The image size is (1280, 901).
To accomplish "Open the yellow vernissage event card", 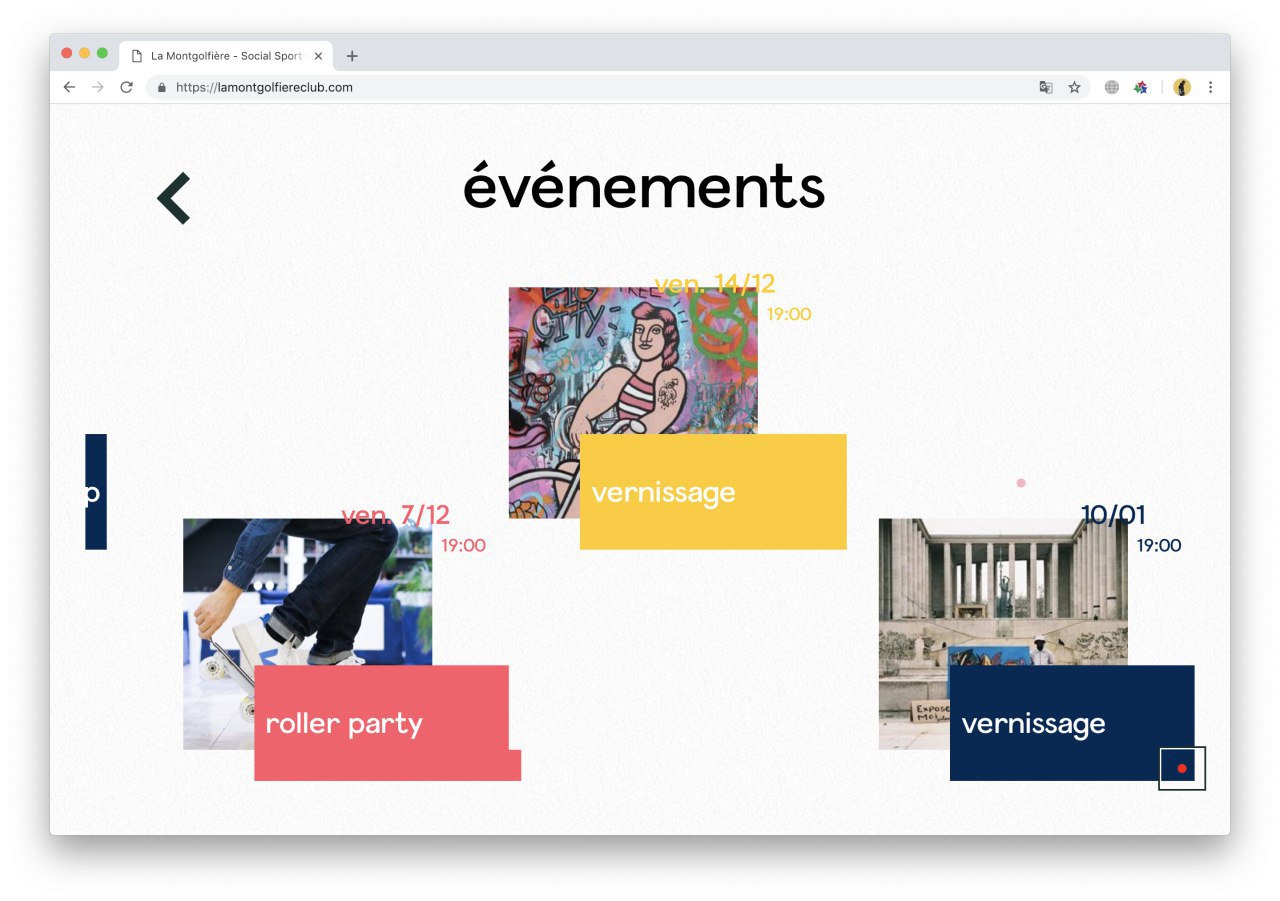I will click(713, 491).
